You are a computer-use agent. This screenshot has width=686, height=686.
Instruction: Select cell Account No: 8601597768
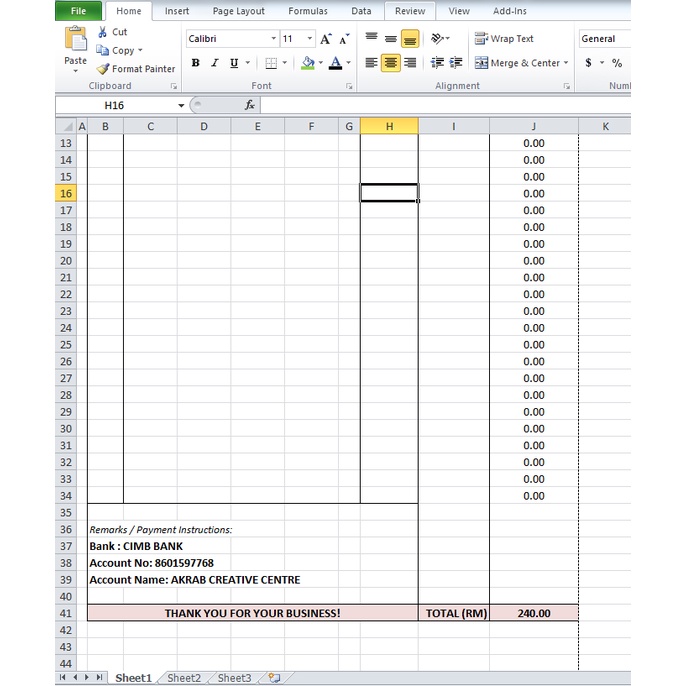point(151,563)
